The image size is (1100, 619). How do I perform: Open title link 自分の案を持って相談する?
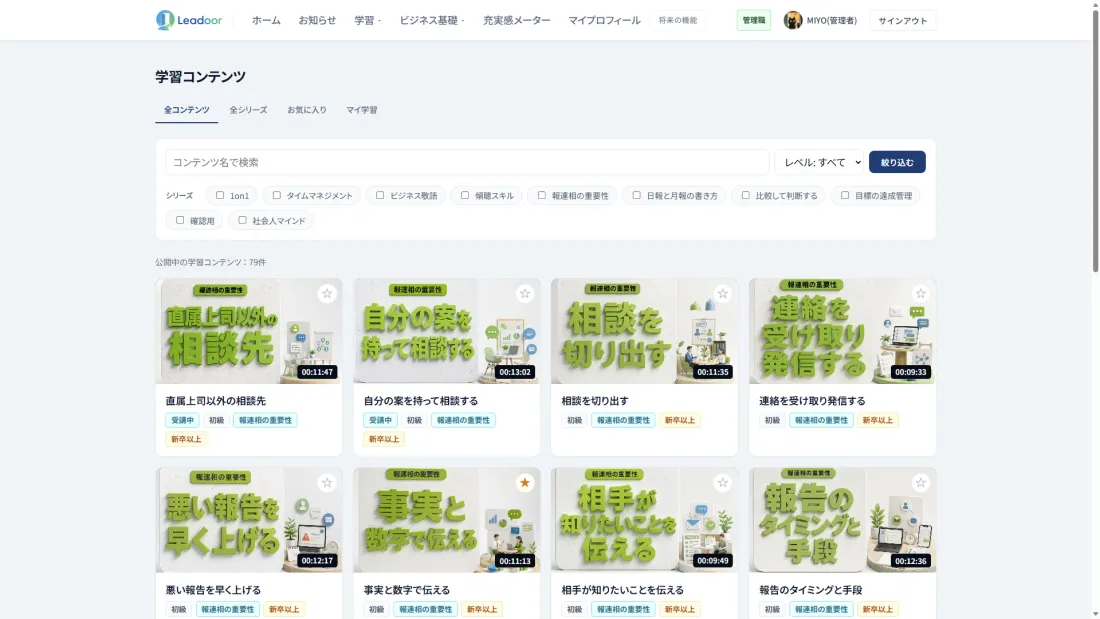(420, 401)
